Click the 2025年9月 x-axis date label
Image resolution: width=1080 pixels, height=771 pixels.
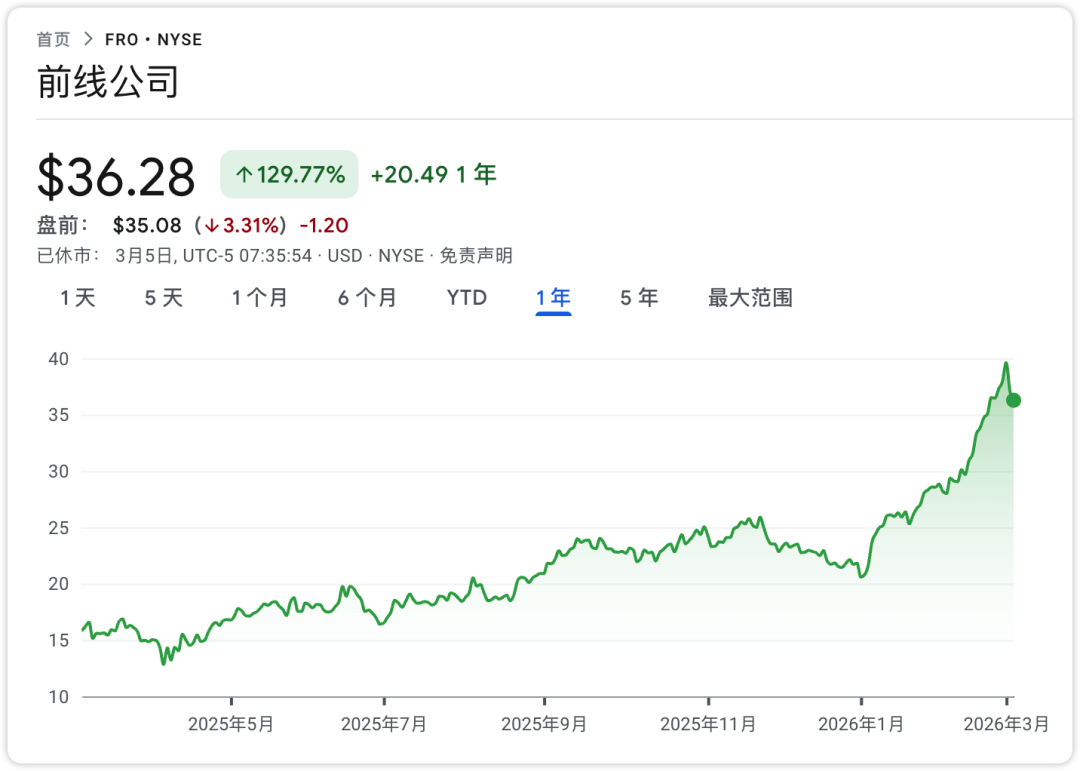click(x=544, y=724)
